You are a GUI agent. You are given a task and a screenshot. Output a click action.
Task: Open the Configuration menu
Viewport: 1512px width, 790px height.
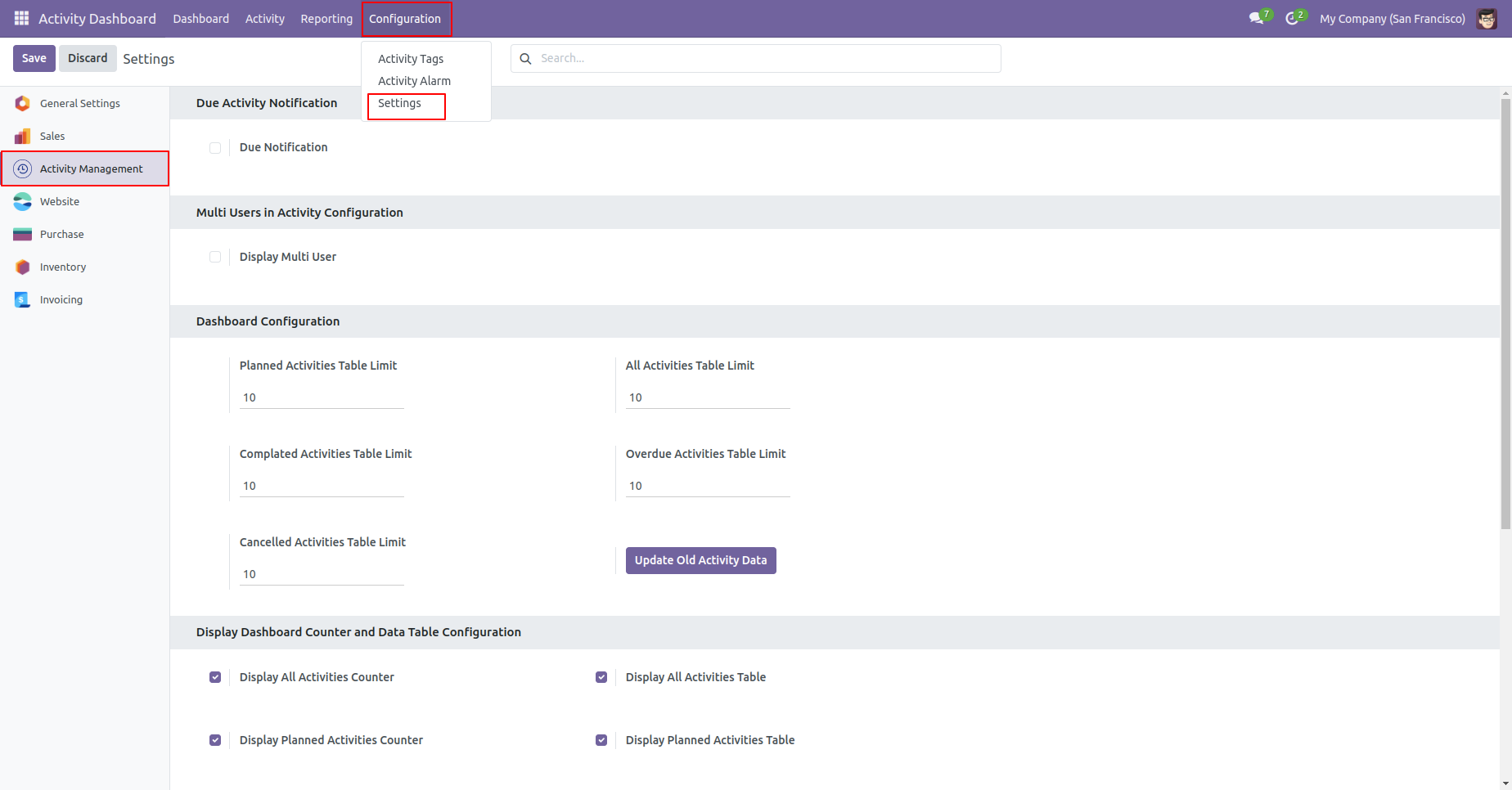405,18
